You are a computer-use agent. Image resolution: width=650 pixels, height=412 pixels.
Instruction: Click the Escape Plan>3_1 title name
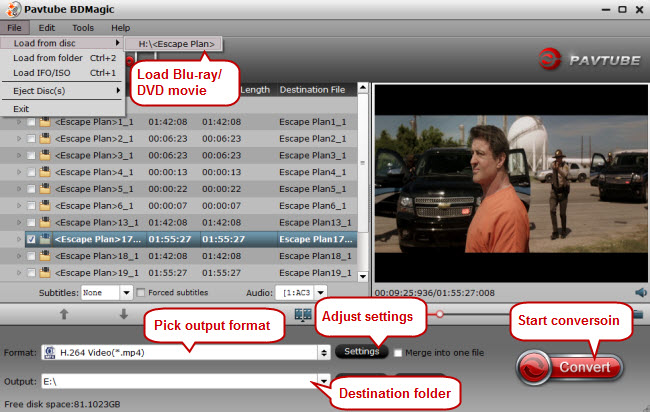94,155
